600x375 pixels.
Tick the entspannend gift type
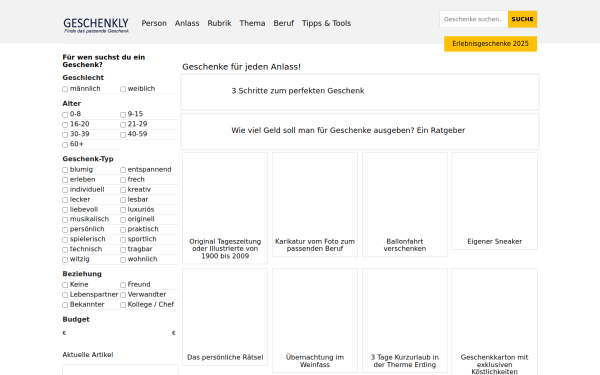click(123, 170)
